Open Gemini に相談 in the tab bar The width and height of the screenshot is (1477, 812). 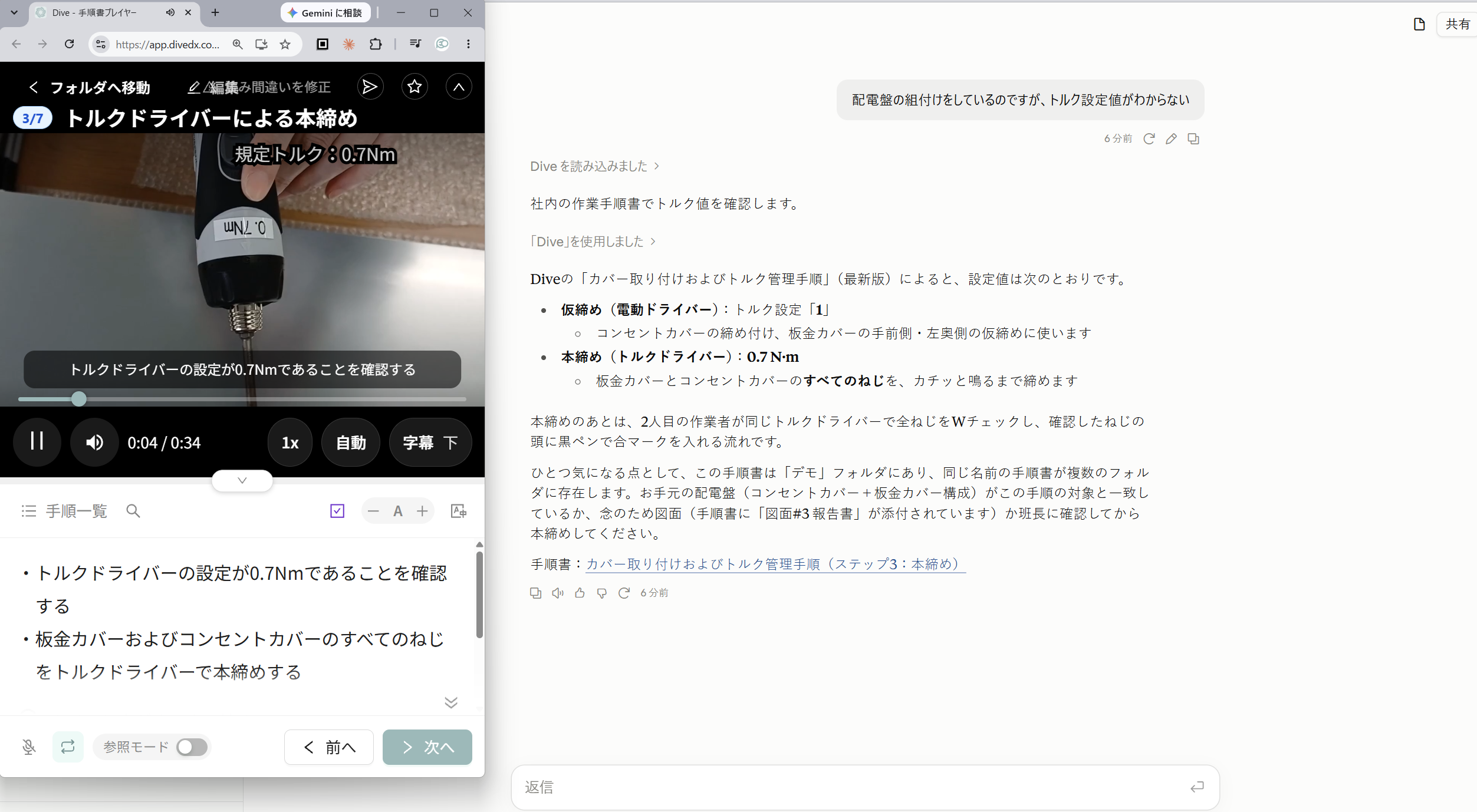tap(325, 12)
